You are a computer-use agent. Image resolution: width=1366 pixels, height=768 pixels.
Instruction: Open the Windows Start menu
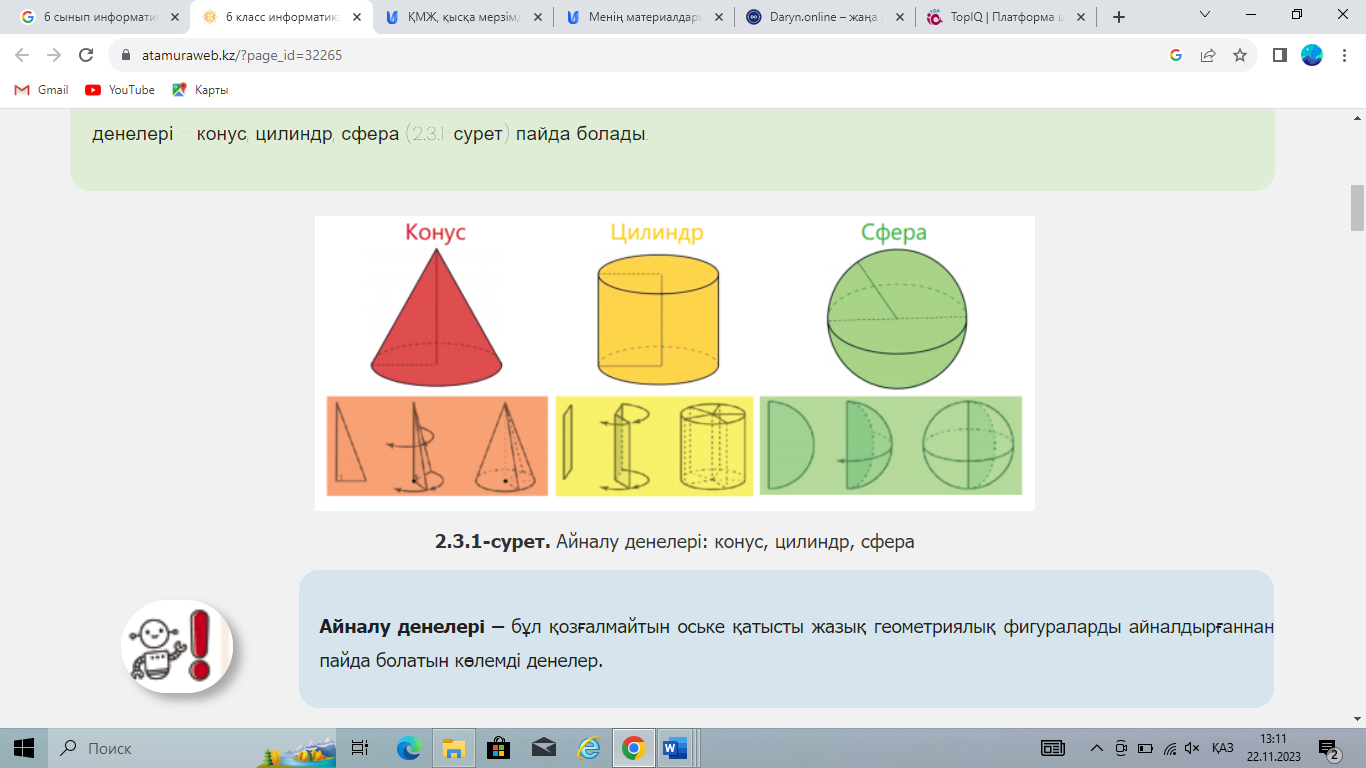(24, 748)
